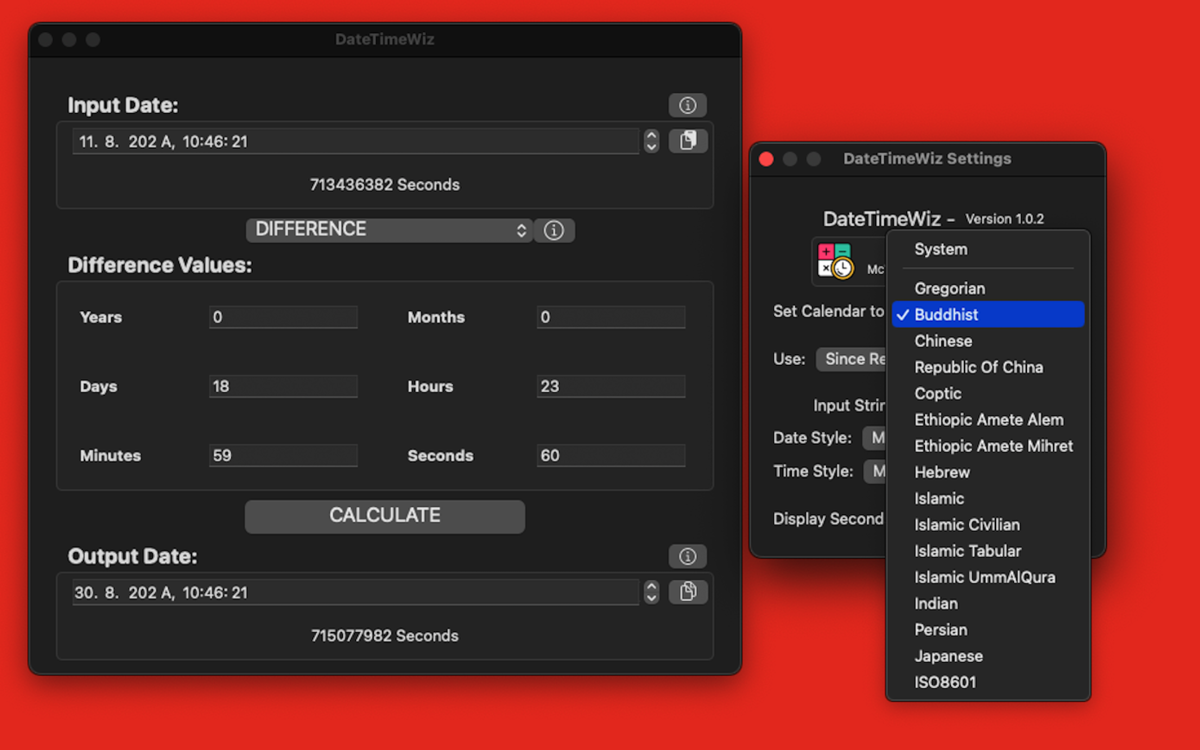
Task: Open the Date Style dropdown
Action: click(875, 437)
